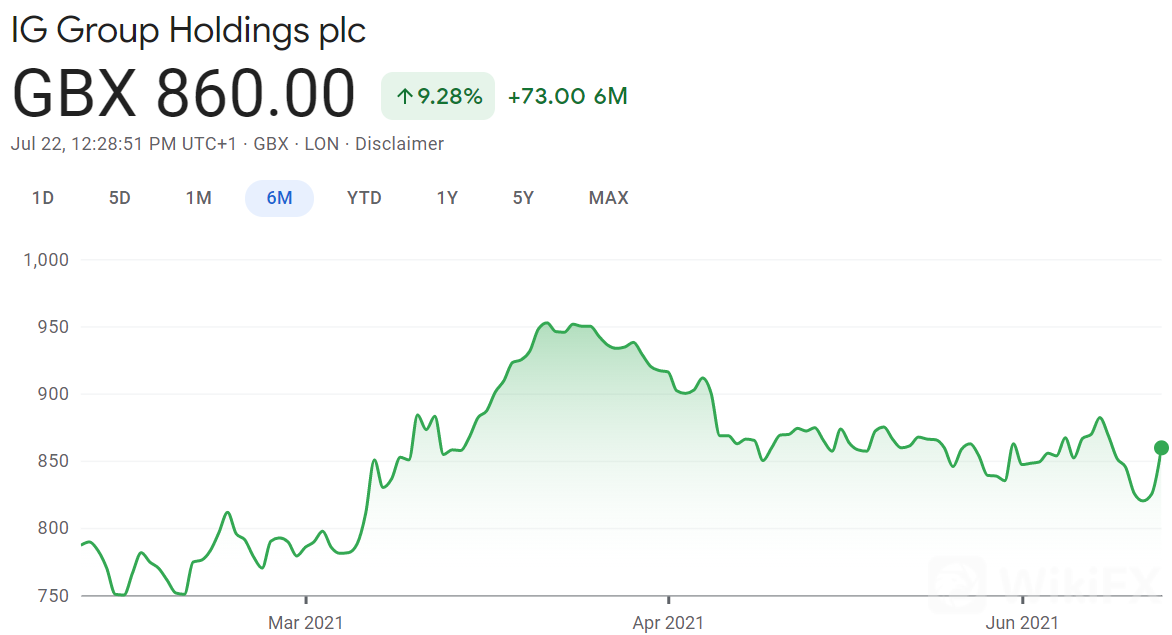Click the 750 y-axis label
The height and width of the screenshot is (635, 1172).
52,596
